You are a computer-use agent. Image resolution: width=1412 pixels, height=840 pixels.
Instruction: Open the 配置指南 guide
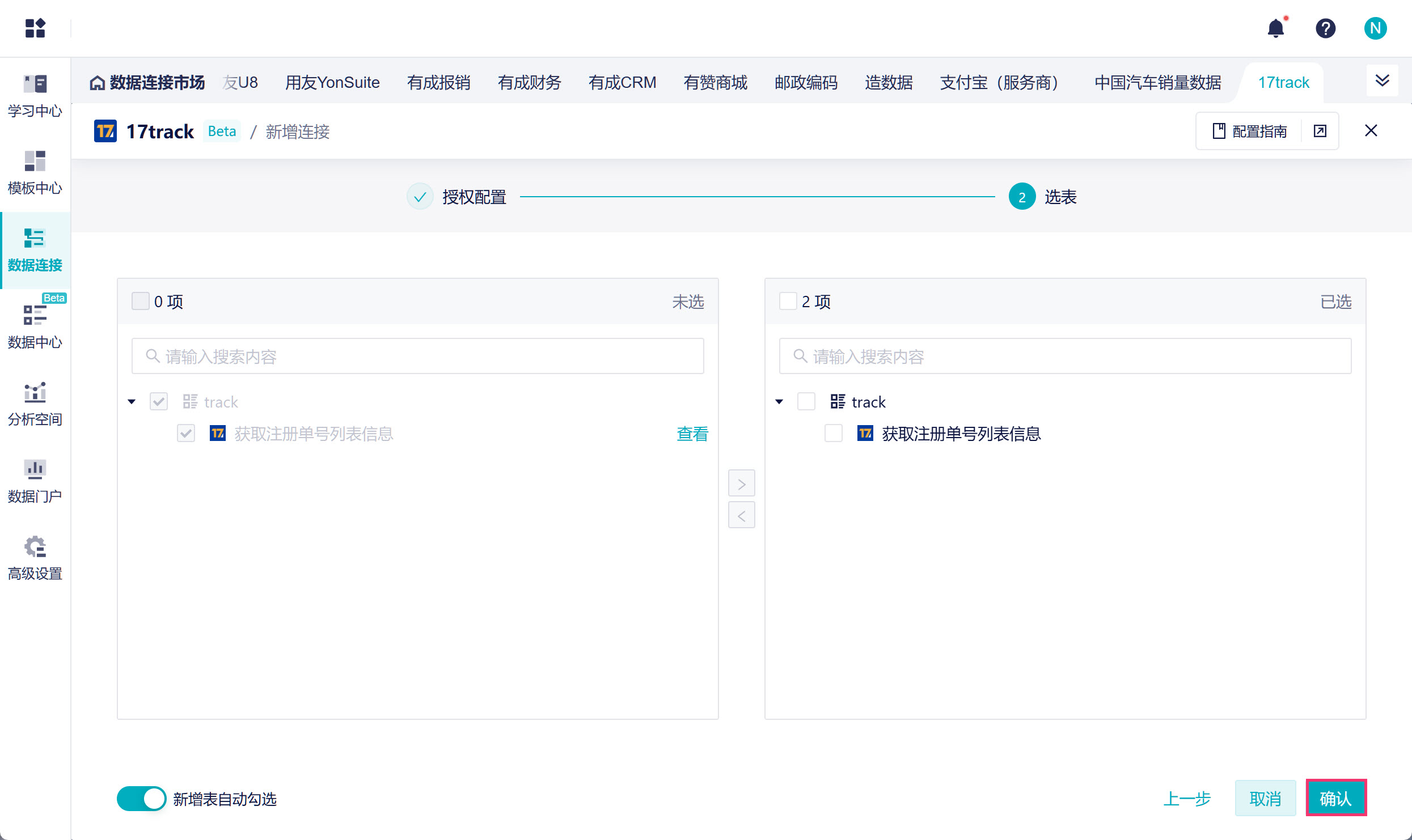pyautogui.click(x=1250, y=131)
